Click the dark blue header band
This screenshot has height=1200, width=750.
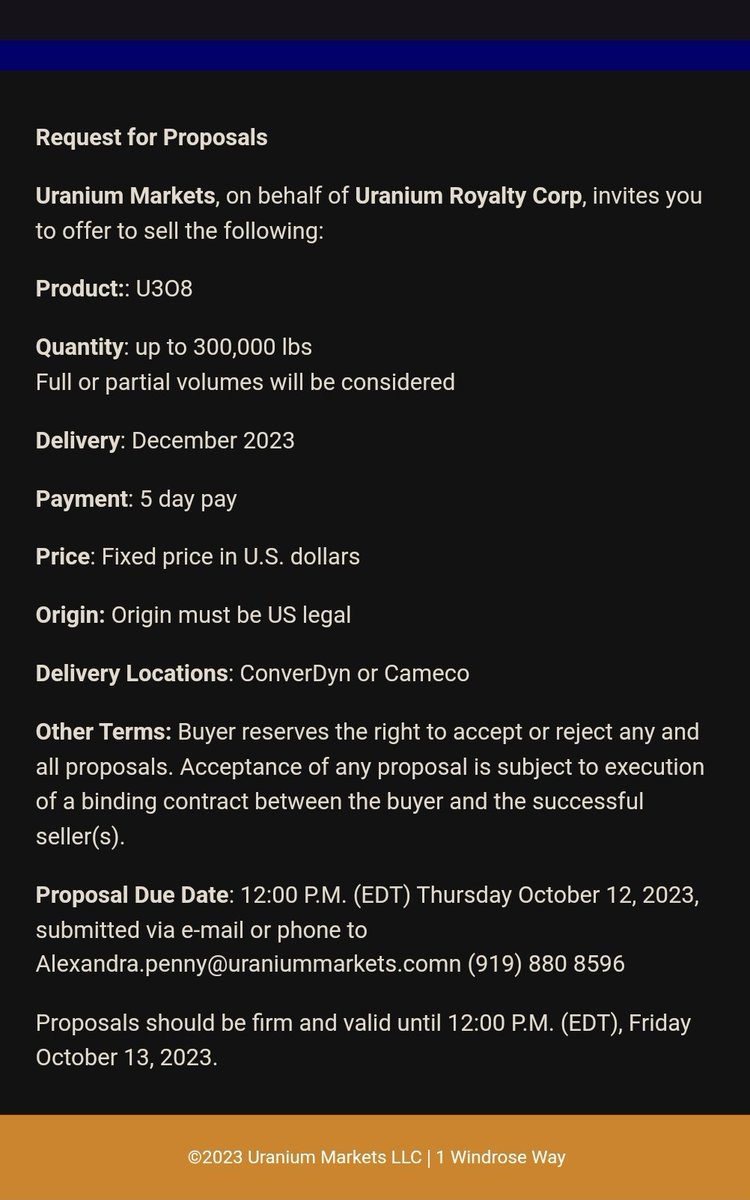click(375, 55)
